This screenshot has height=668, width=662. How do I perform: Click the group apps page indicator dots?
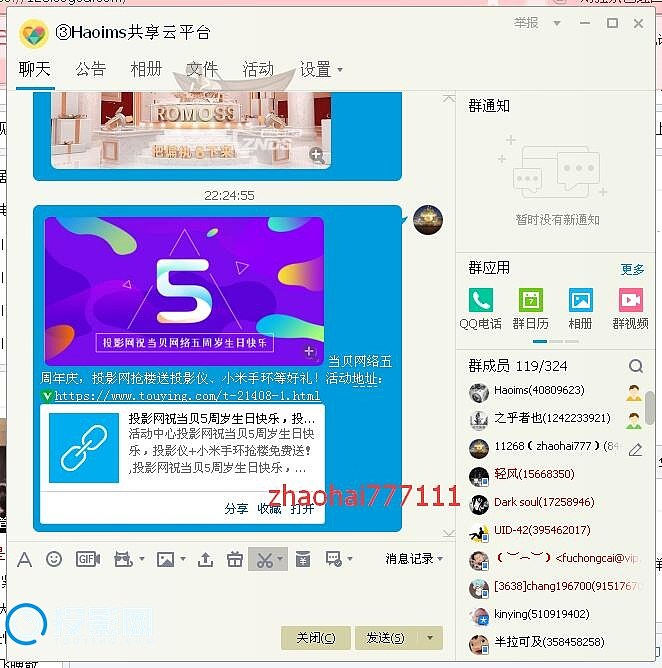556,341
